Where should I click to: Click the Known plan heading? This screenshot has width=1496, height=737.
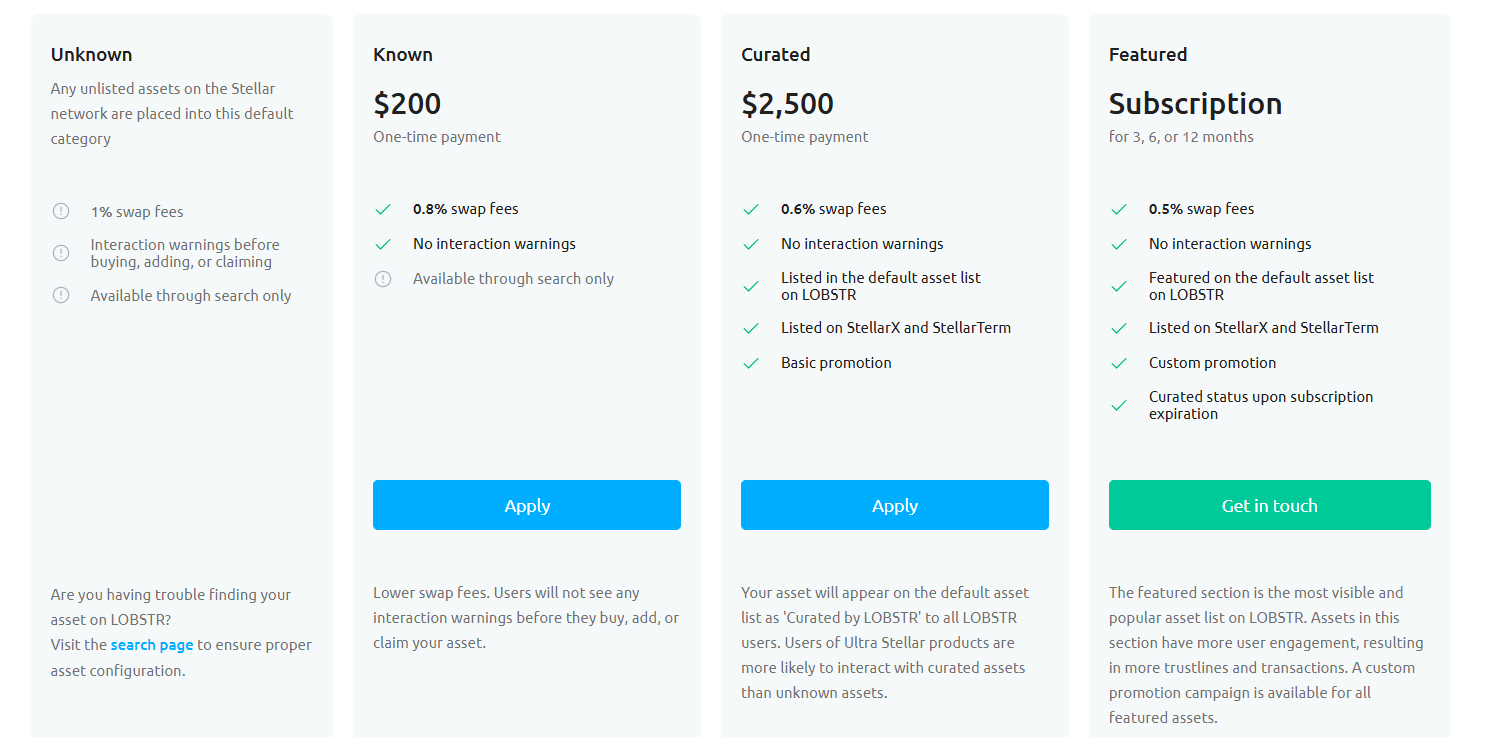click(403, 55)
